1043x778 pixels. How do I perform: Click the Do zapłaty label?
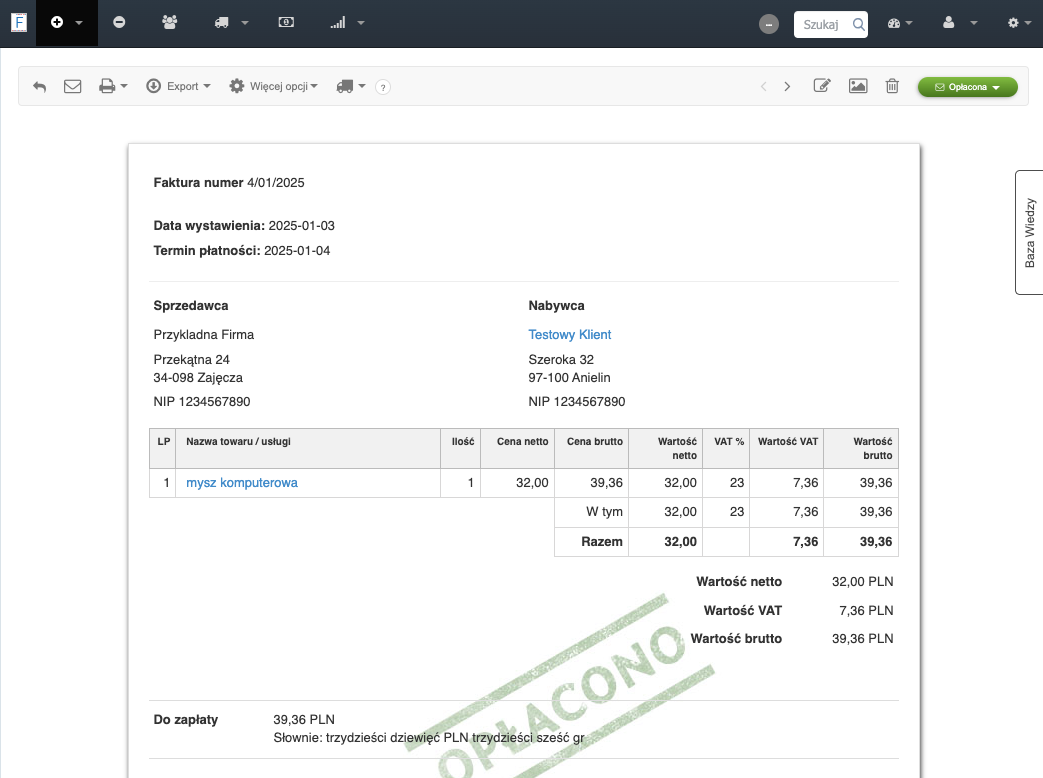tap(186, 719)
